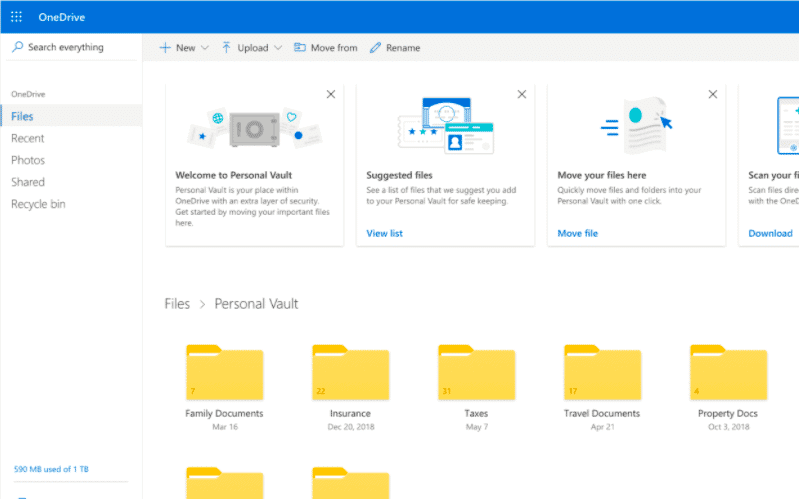The image size is (799, 499).
Task: Open the Taxes folder
Action: (x=476, y=373)
